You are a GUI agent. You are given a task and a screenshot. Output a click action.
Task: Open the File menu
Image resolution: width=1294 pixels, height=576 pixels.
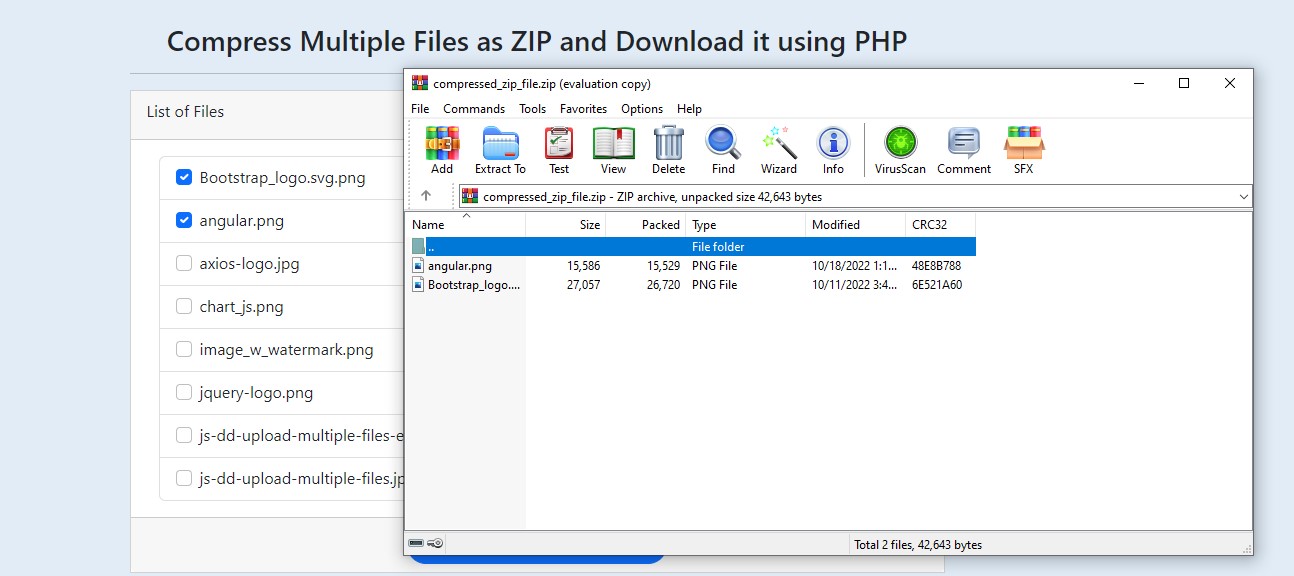420,109
